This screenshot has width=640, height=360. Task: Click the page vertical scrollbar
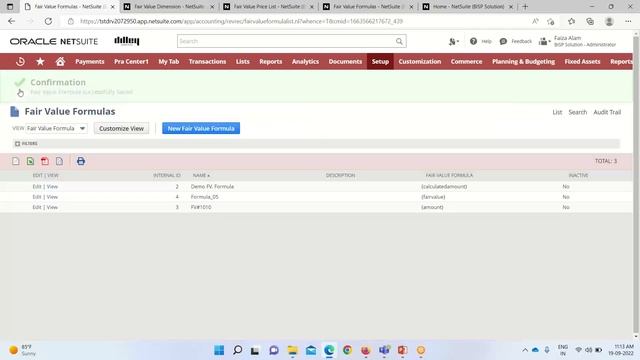(636, 184)
